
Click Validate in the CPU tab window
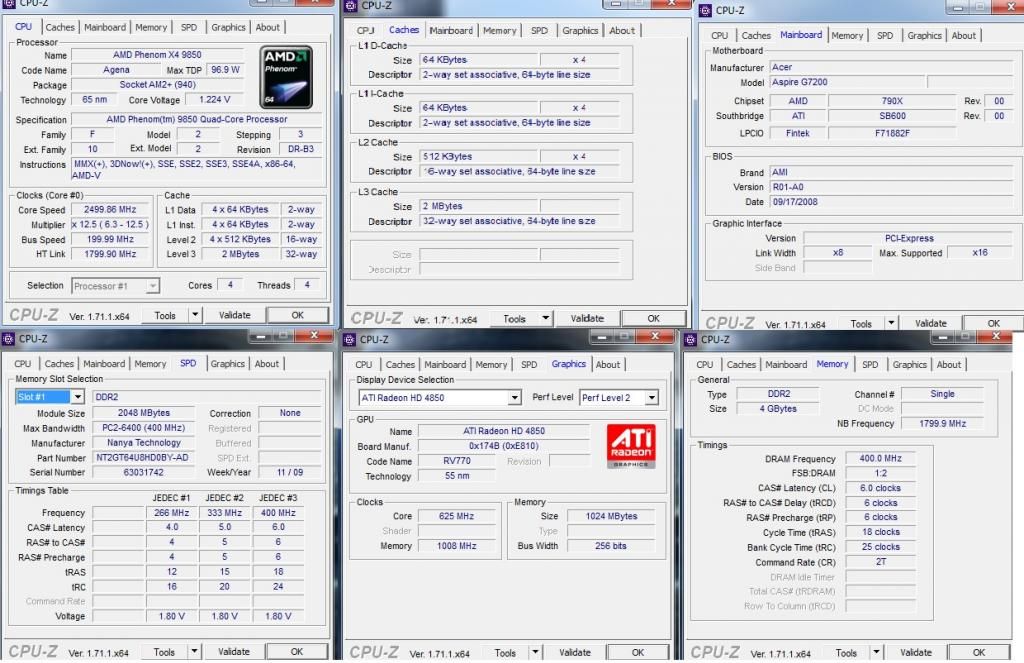pyautogui.click(x=234, y=315)
